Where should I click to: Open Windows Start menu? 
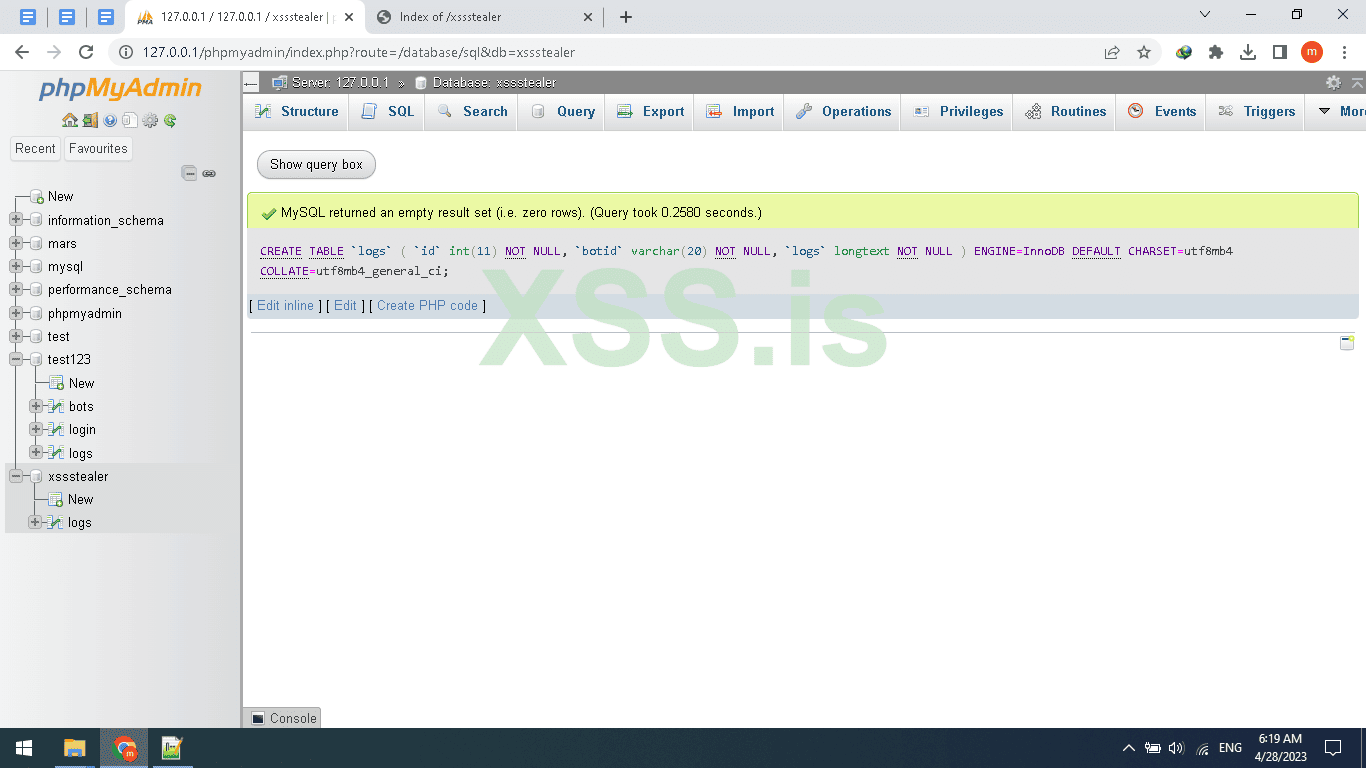pyautogui.click(x=24, y=748)
